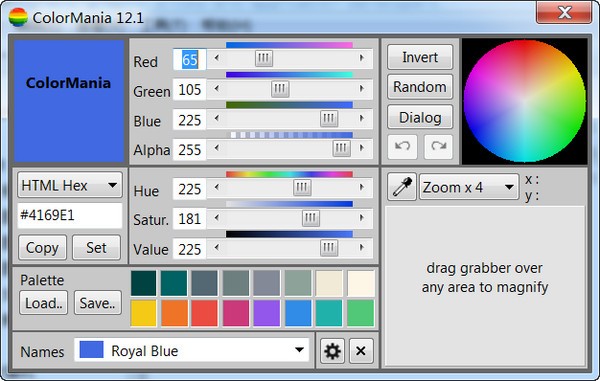
Task: Click the Alpha value field showing 255
Action: pyautogui.click(x=189, y=150)
